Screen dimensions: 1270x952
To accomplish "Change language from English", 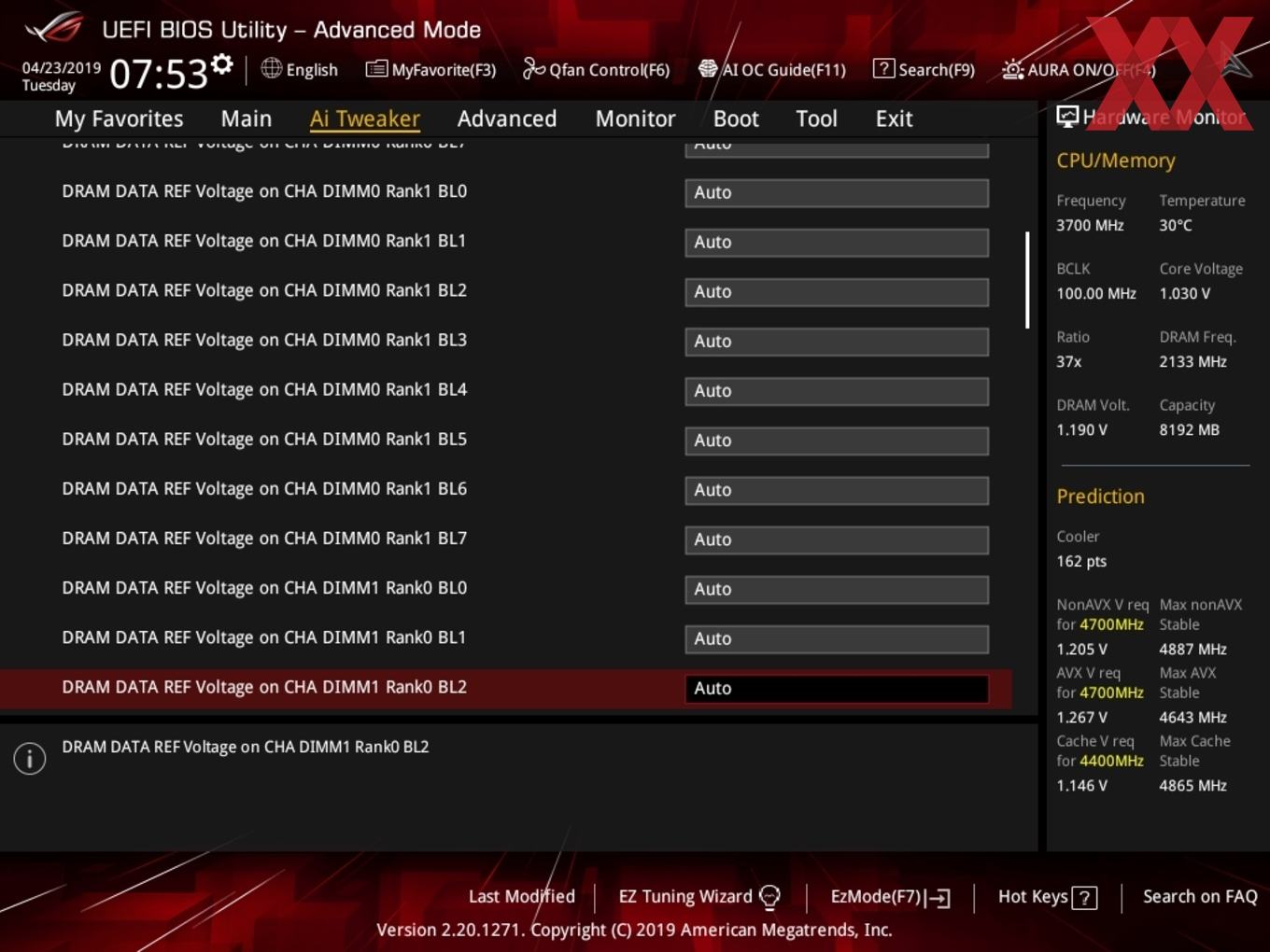I will tap(312, 70).
